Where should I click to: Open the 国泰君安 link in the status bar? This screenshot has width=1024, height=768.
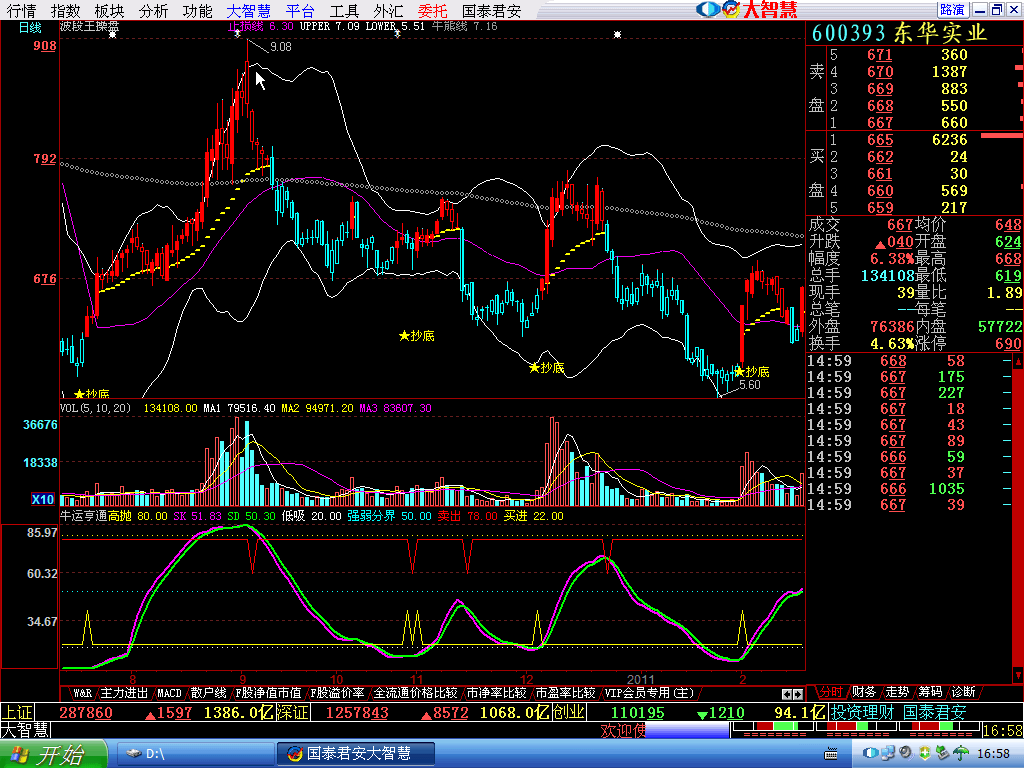[935, 712]
